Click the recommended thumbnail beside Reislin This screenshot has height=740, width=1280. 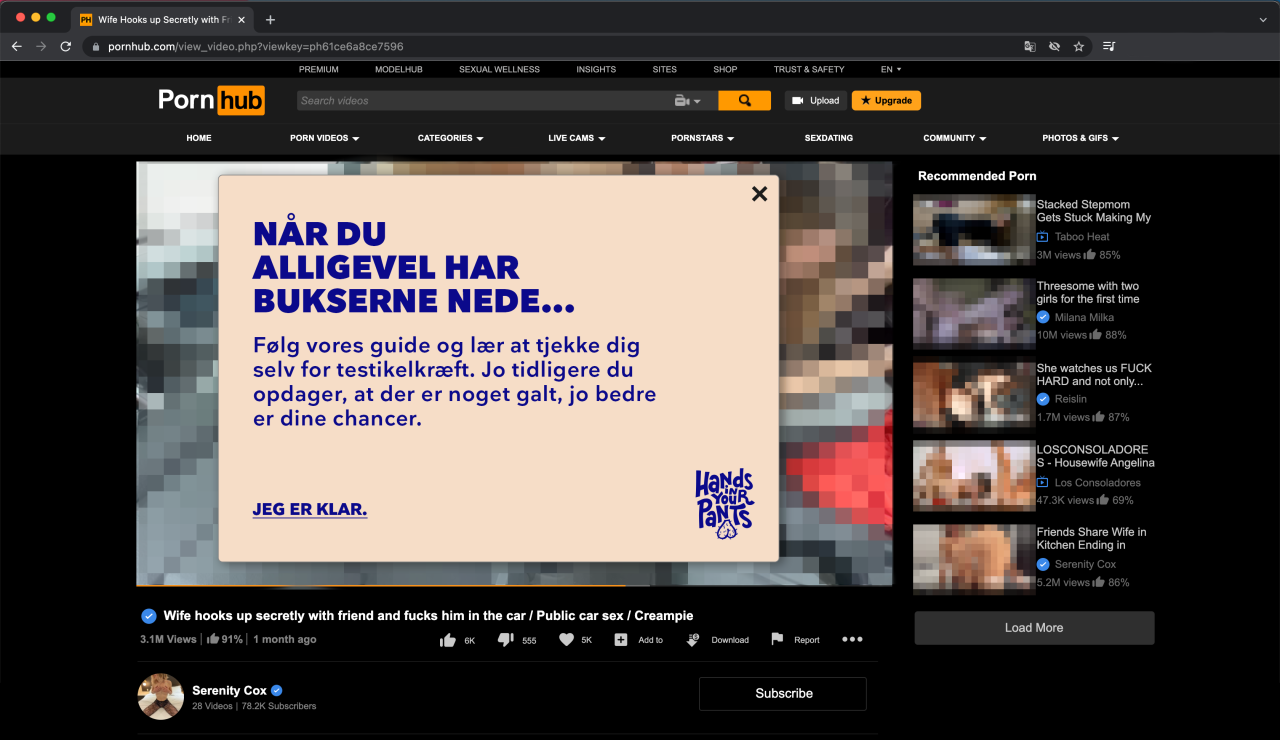(x=974, y=393)
